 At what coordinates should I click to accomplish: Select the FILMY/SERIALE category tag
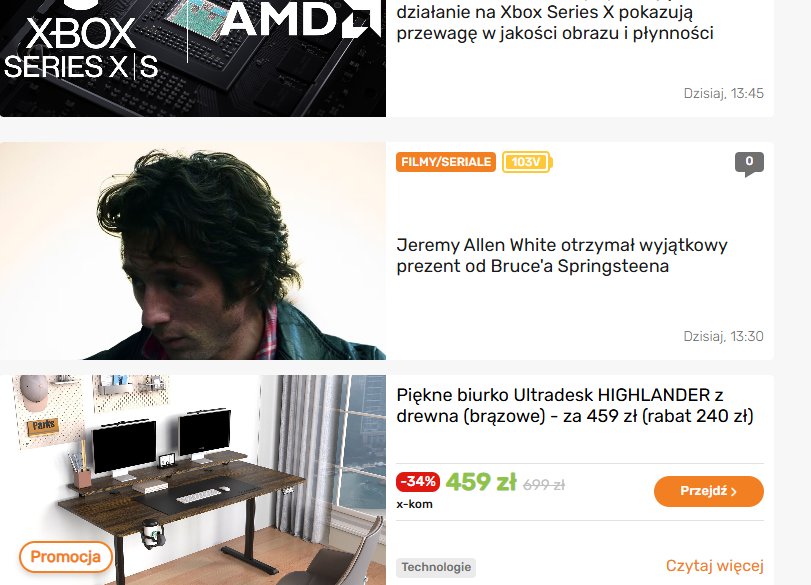click(446, 162)
